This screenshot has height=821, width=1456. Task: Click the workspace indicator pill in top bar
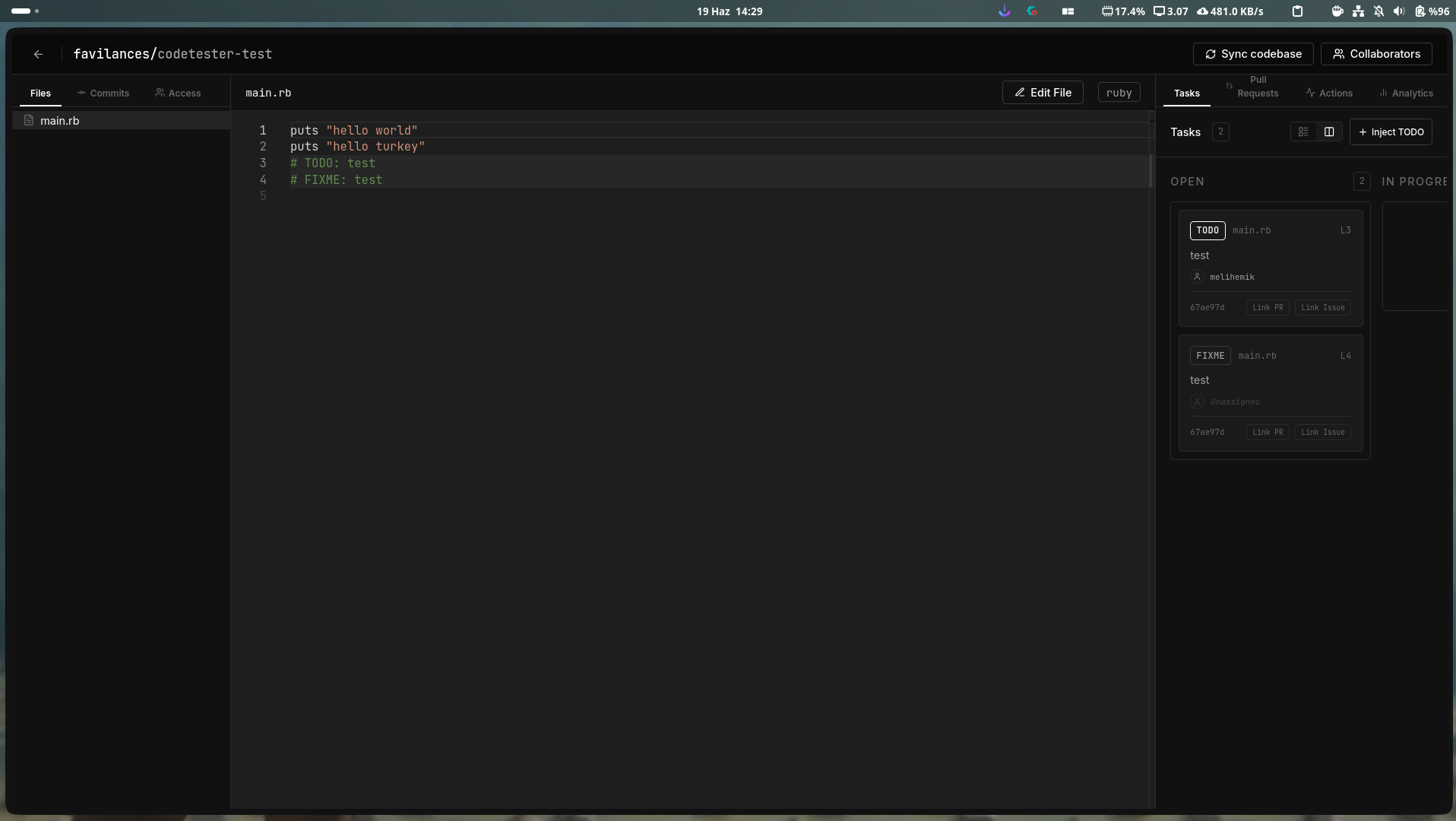[21, 11]
